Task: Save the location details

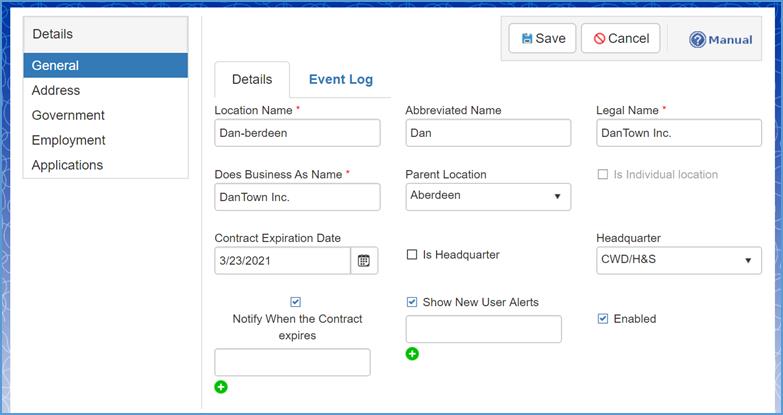Action: click(542, 39)
